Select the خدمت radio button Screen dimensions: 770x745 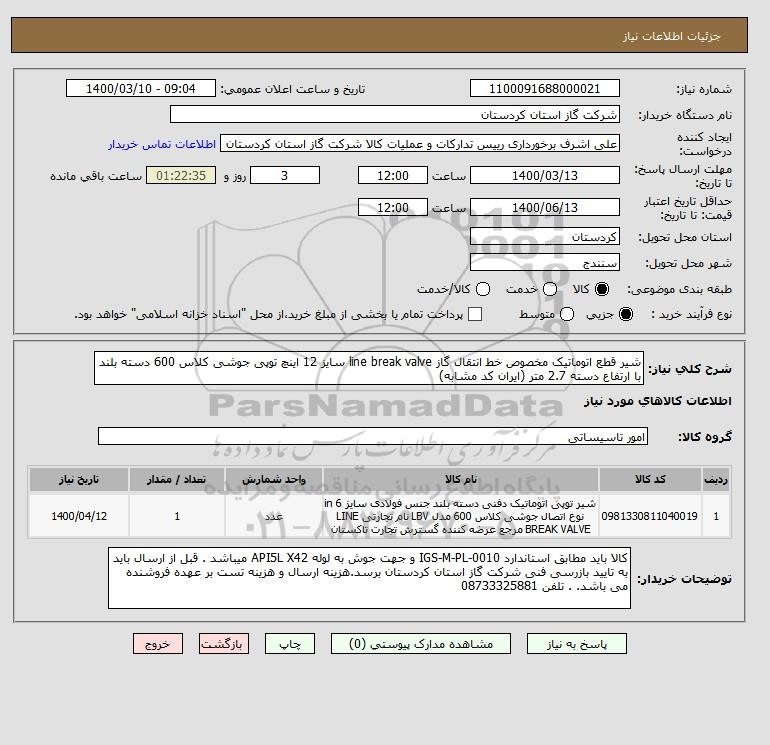[x=550, y=289]
